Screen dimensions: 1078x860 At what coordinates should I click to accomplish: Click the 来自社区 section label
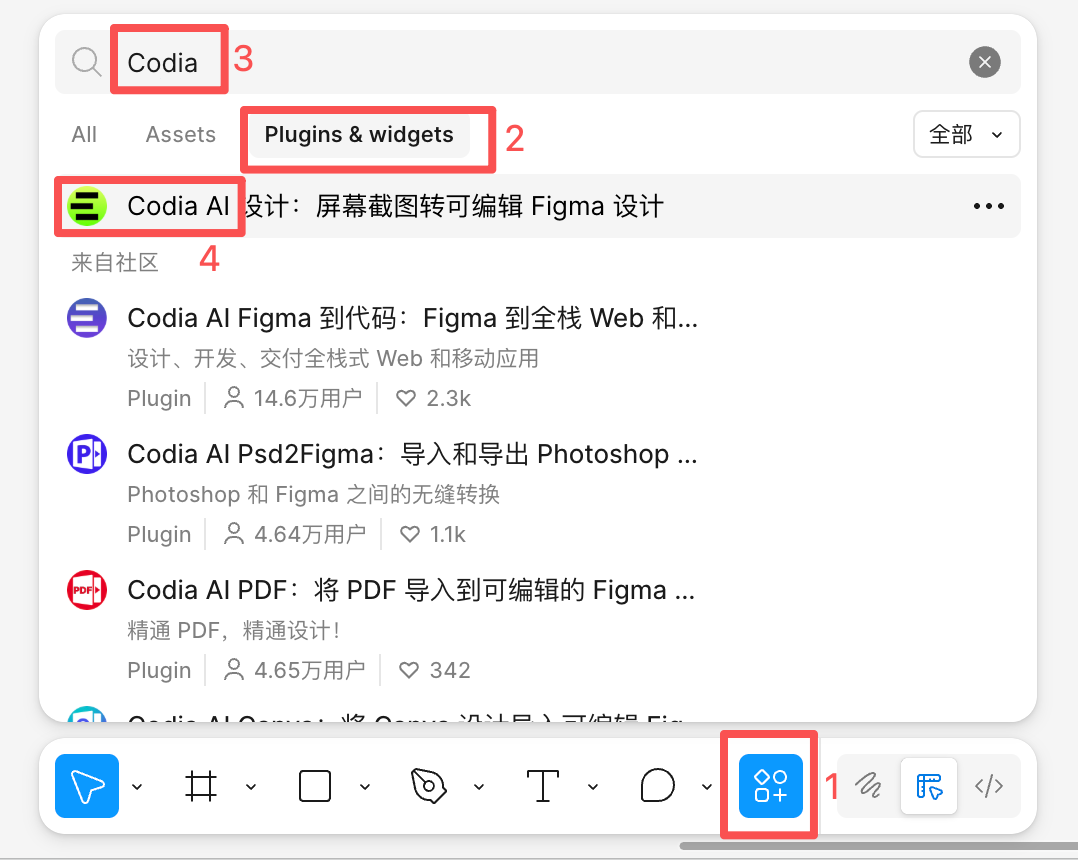115,262
